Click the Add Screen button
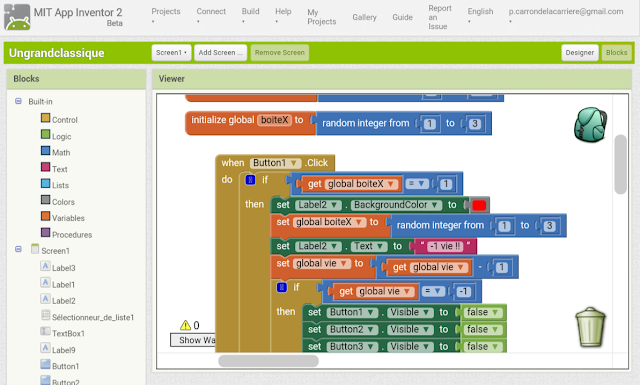The image size is (640, 385). click(x=220, y=53)
